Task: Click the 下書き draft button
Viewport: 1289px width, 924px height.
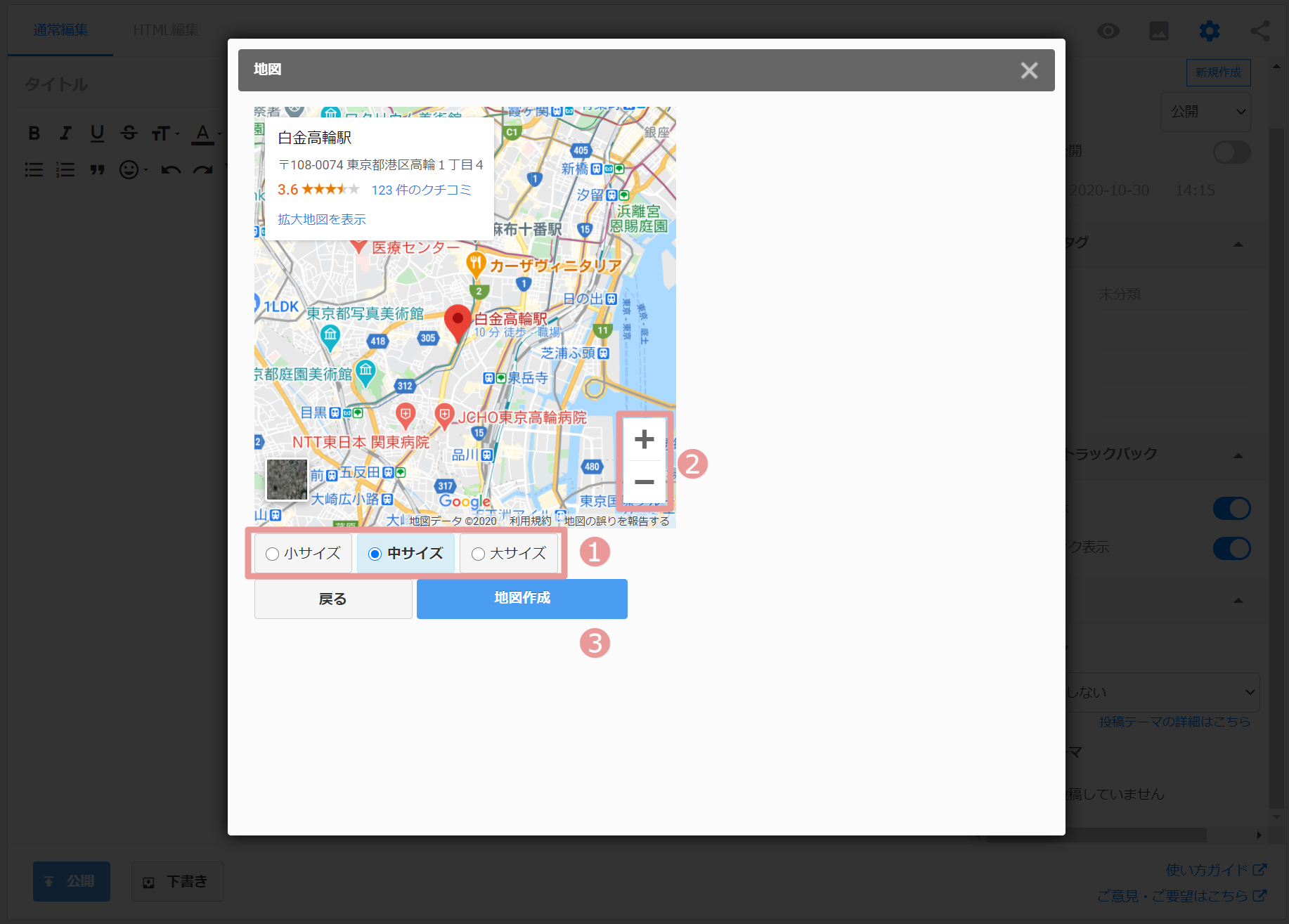Action: pyautogui.click(x=178, y=881)
